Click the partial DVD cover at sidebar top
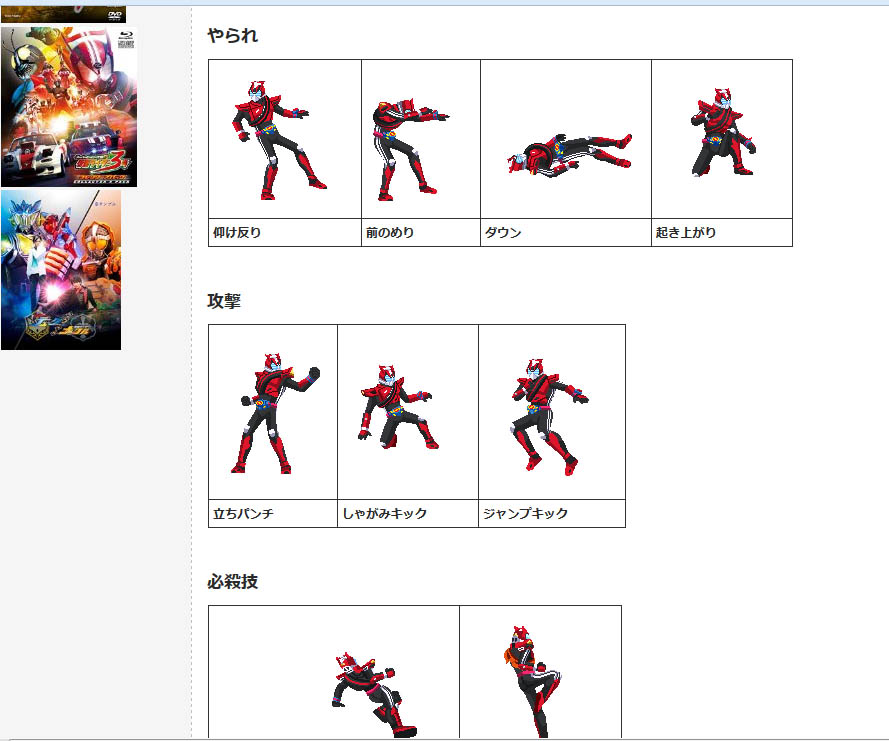889x741 pixels. pos(63,14)
